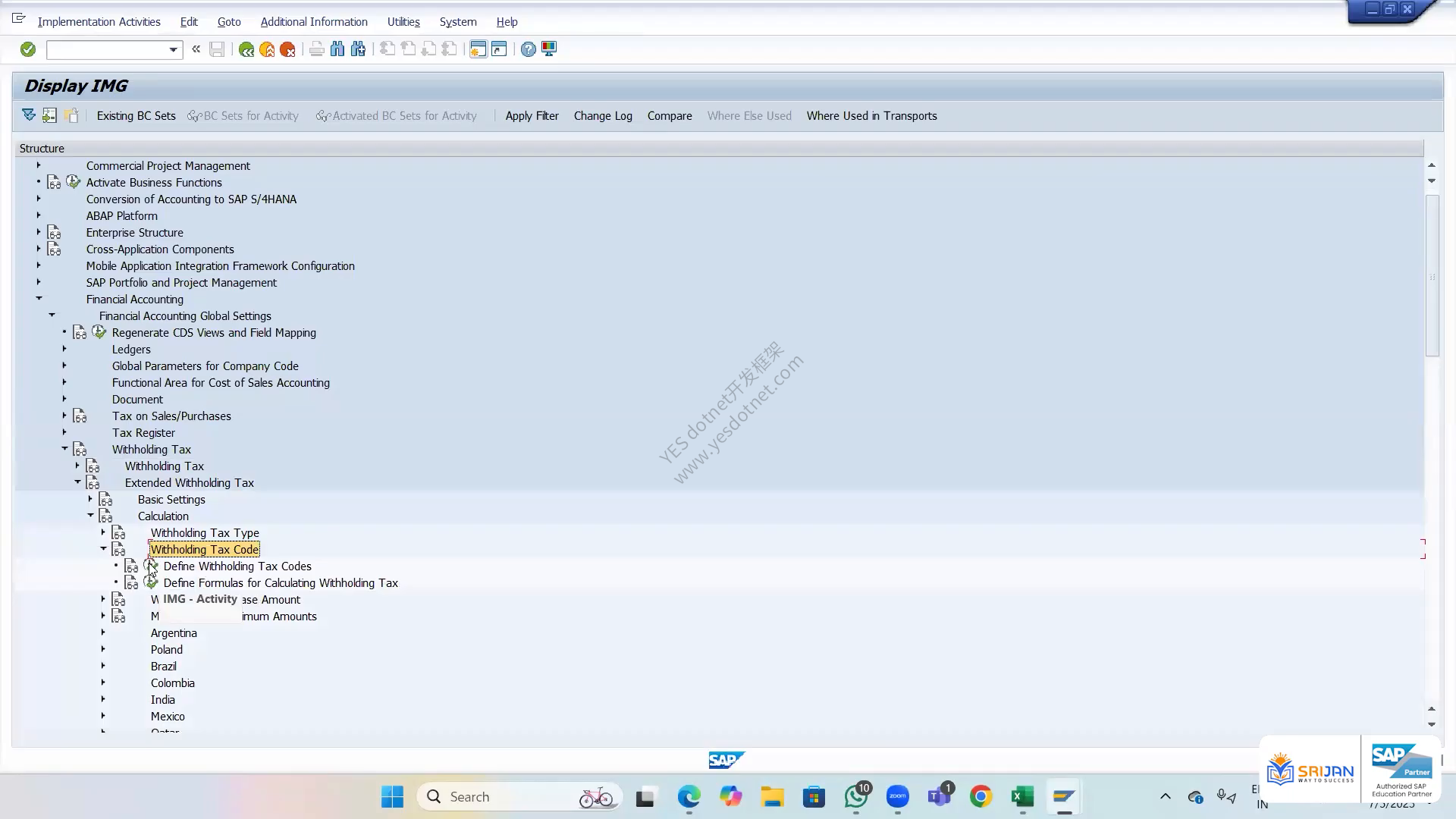The width and height of the screenshot is (1456, 819).
Task: Expand the Commercial Project Management node
Action: pos(39,165)
